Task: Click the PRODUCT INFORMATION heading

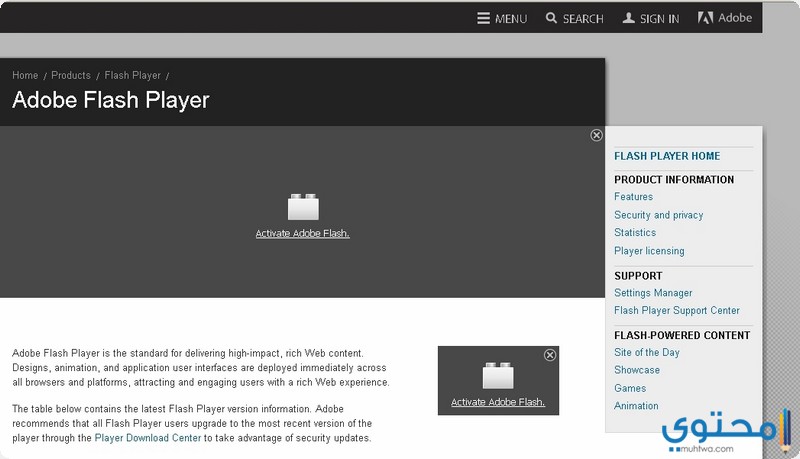Action: (x=674, y=180)
